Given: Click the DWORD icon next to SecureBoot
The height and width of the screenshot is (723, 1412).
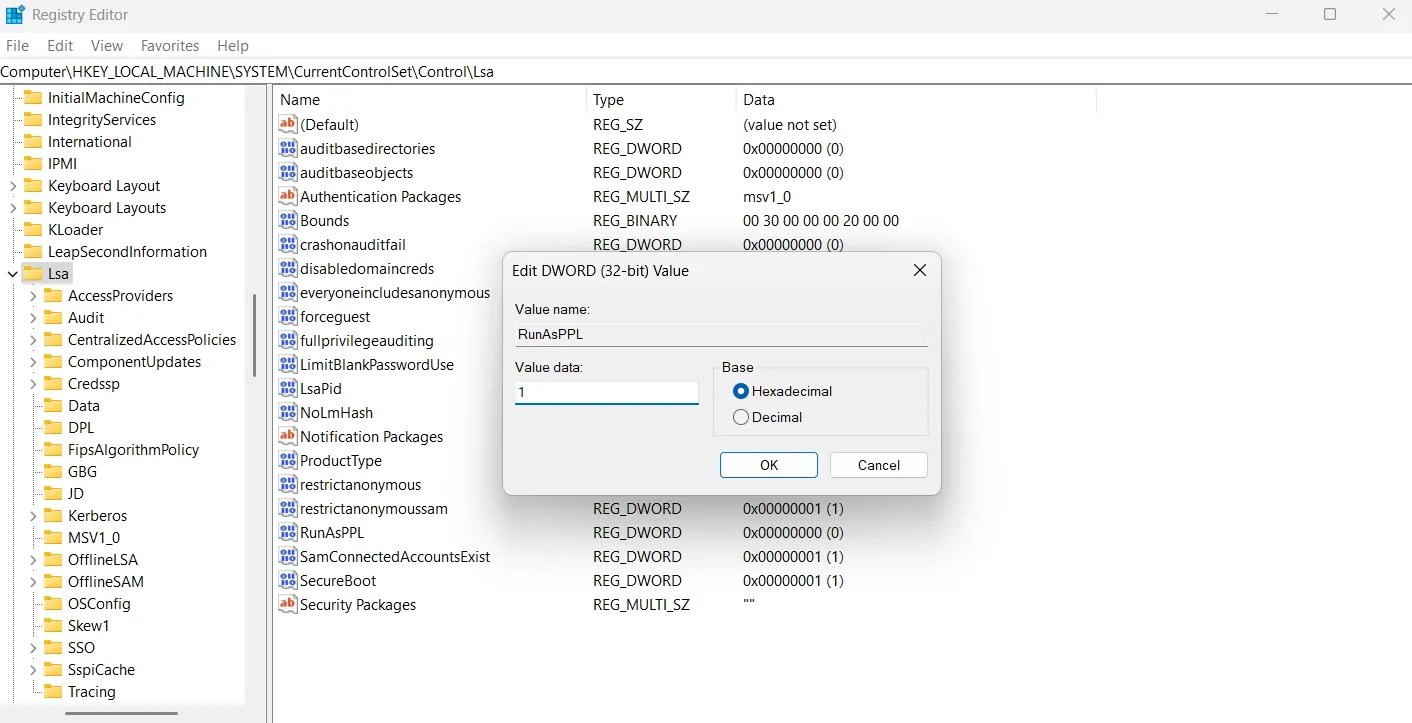Looking at the screenshot, I should [x=287, y=580].
